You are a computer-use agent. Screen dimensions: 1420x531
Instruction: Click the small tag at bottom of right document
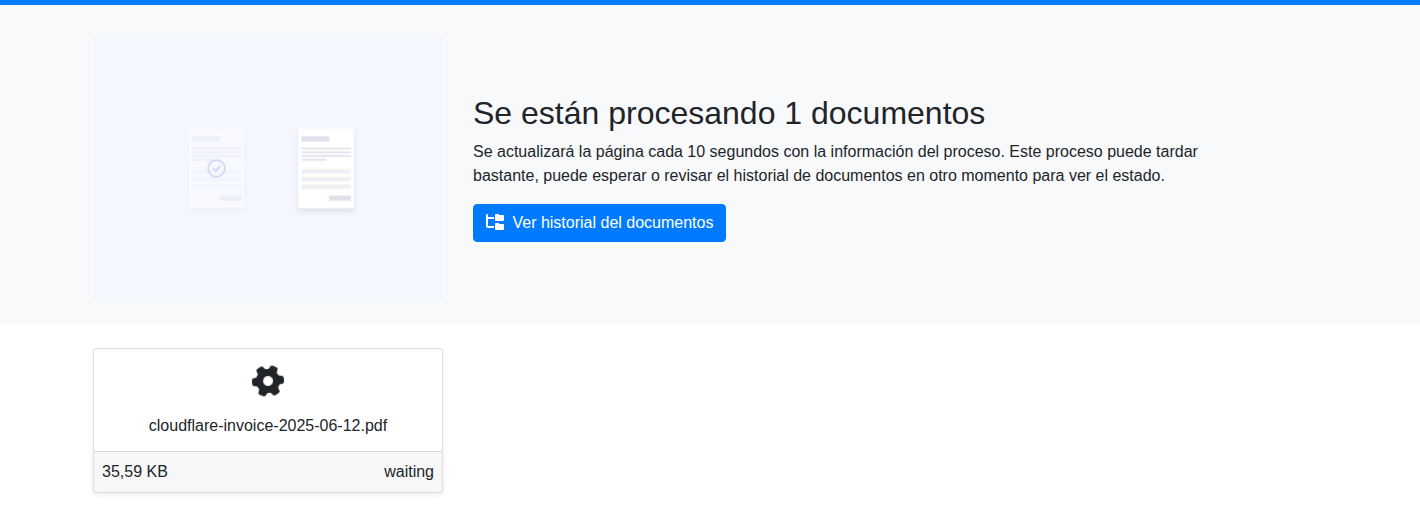pyautogui.click(x=340, y=198)
